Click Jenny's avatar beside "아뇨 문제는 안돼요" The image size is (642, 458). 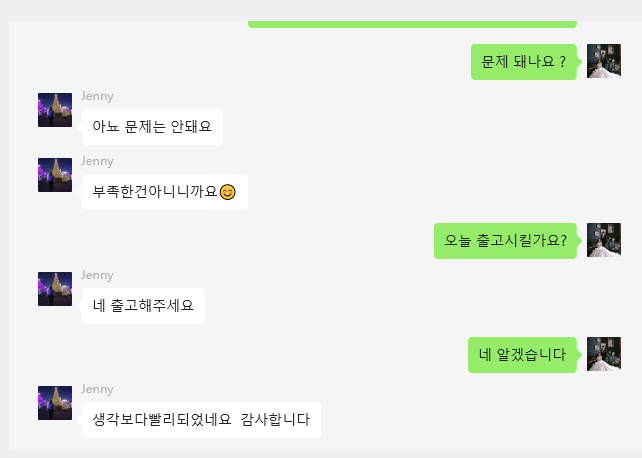(55, 110)
